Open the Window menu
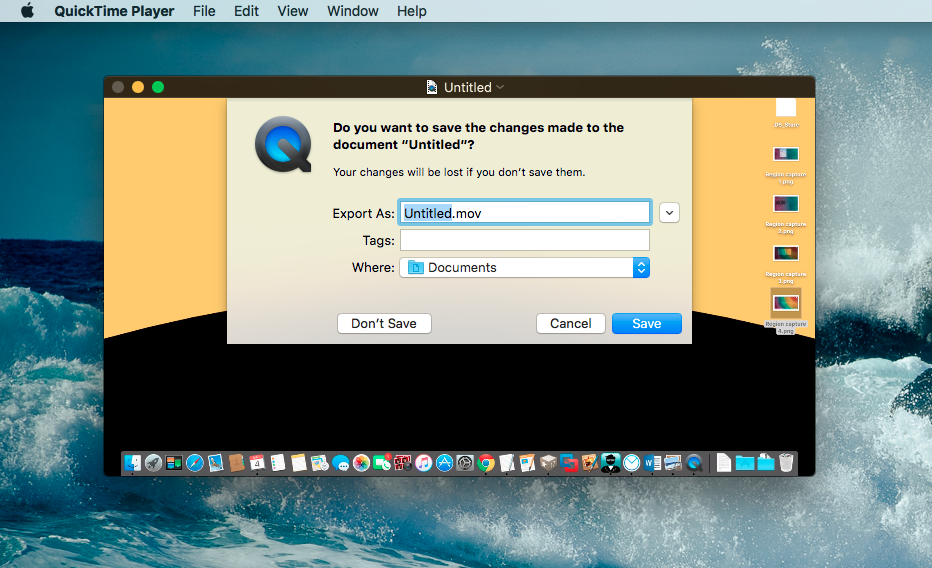932x568 pixels. [x=352, y=11]
